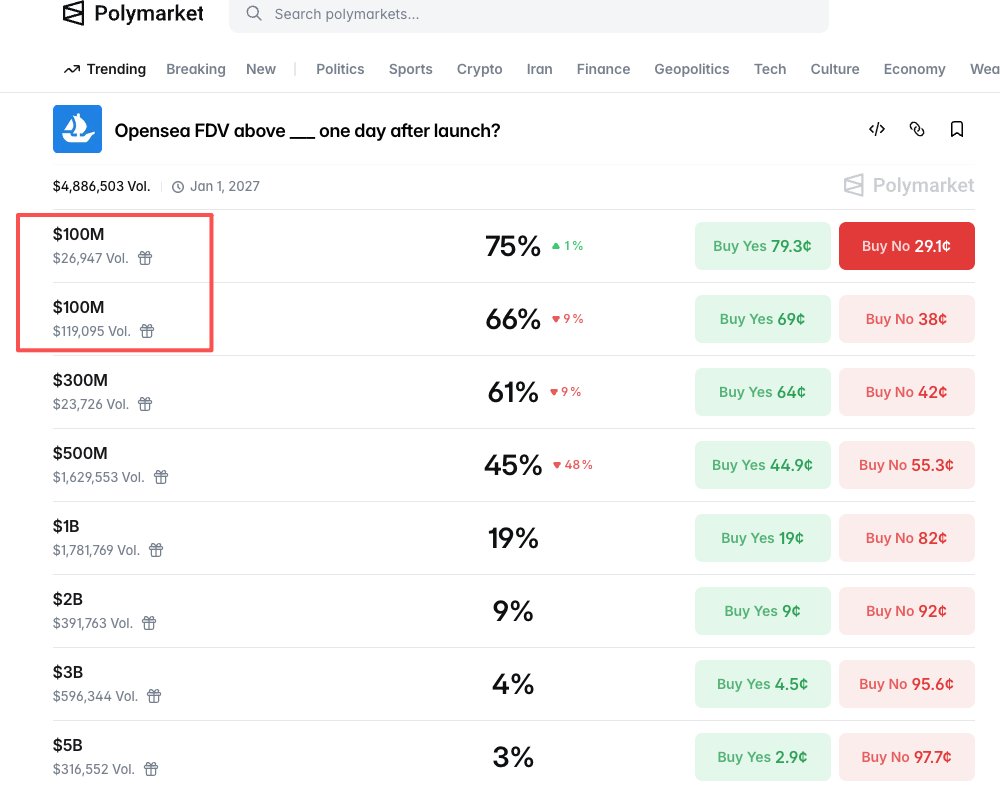Buy Yes at 19¢ for $1B
This screenshot has height=798, width=1000.
pos(762,538)
